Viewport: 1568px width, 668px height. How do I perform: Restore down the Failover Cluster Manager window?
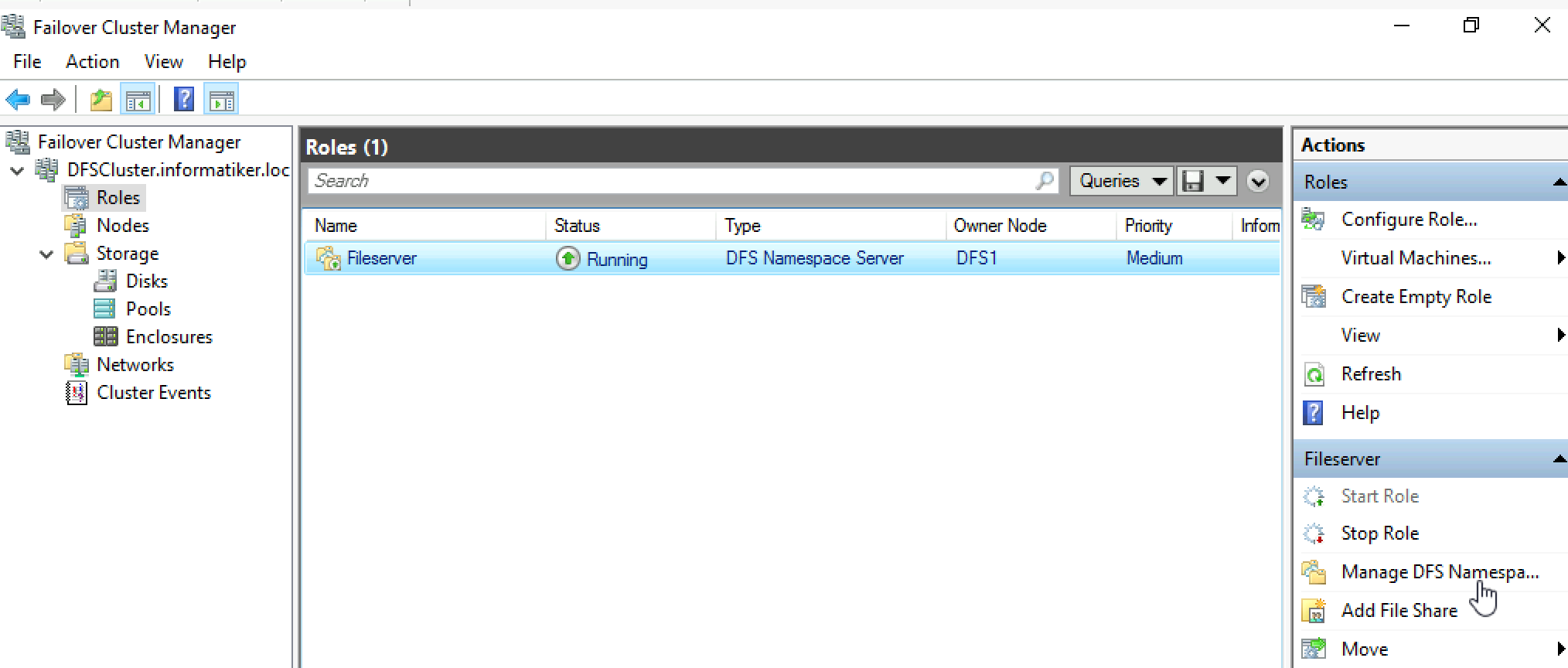(x=1471, y=26)
